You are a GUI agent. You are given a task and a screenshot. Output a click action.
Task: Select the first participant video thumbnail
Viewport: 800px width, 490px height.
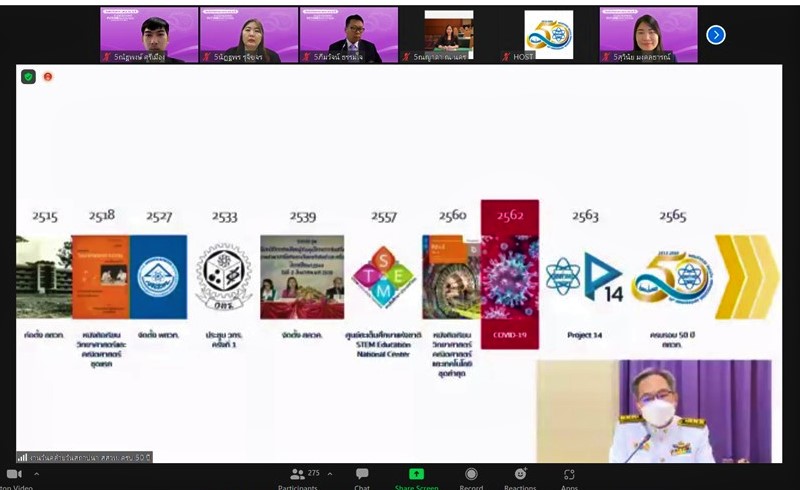[149, 35]
